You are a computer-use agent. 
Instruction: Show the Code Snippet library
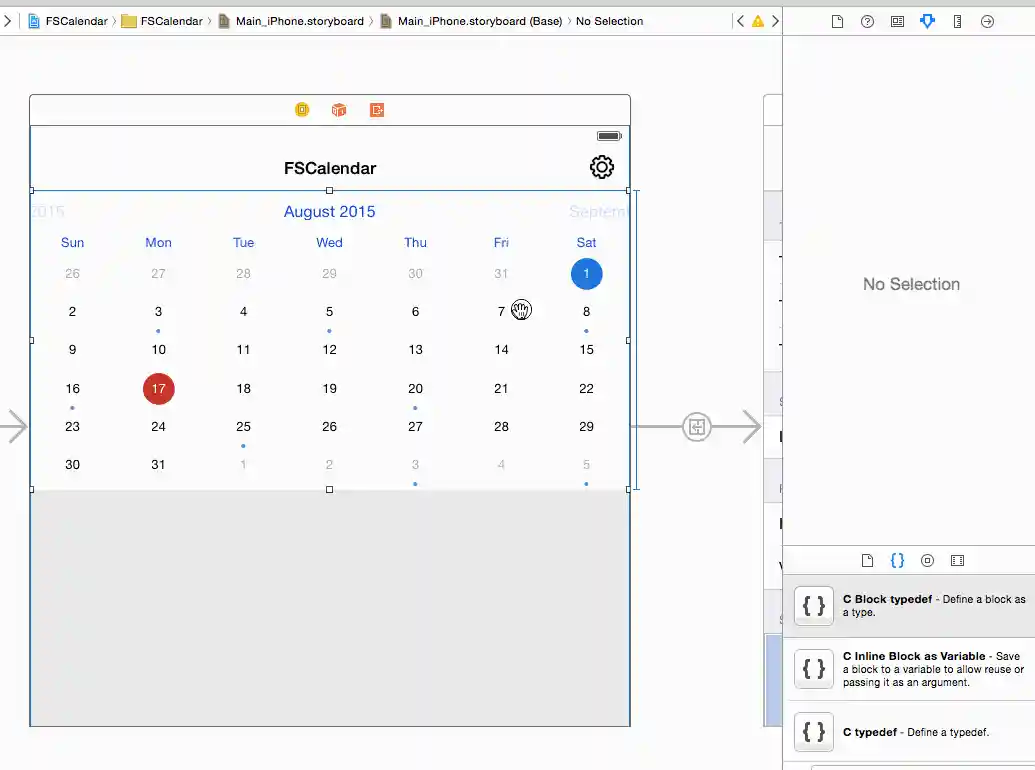tap(897, 561)
